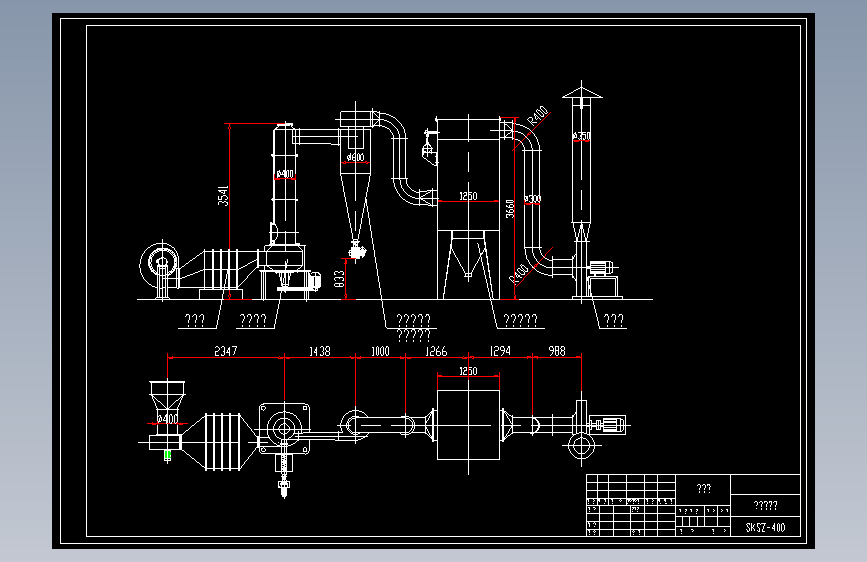Click the ø300 duct diameter label
Viewport: 867px width, 562px height.
click(x=532, y=199)
